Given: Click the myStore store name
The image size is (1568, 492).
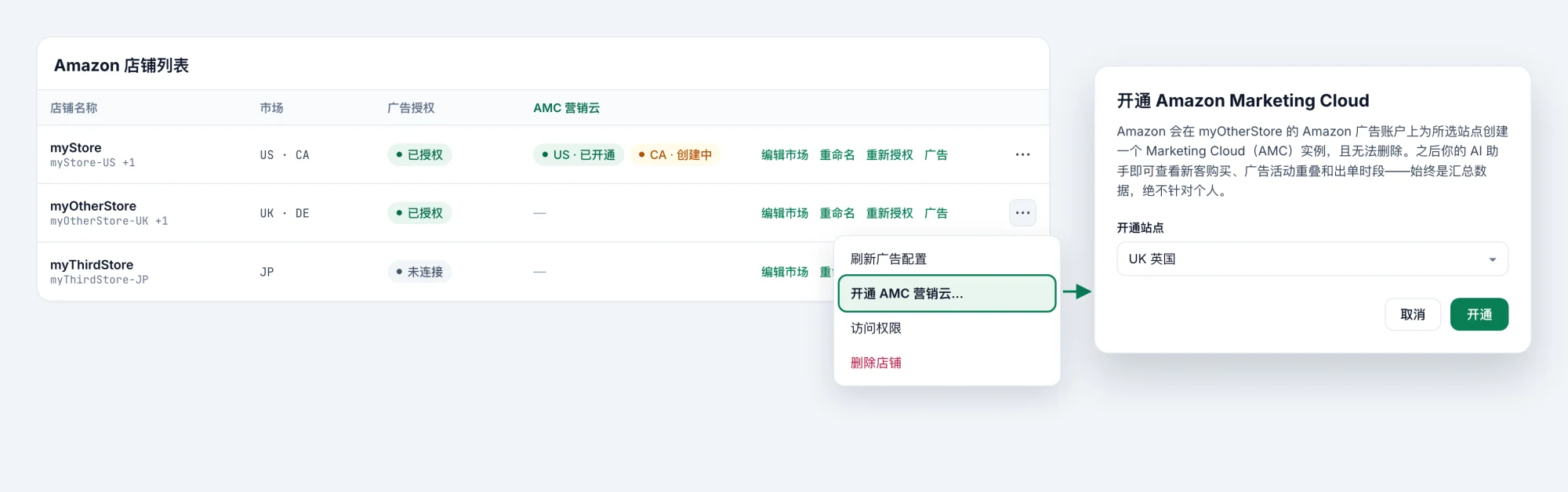Looking at the screenshot, I should (76, 148).
